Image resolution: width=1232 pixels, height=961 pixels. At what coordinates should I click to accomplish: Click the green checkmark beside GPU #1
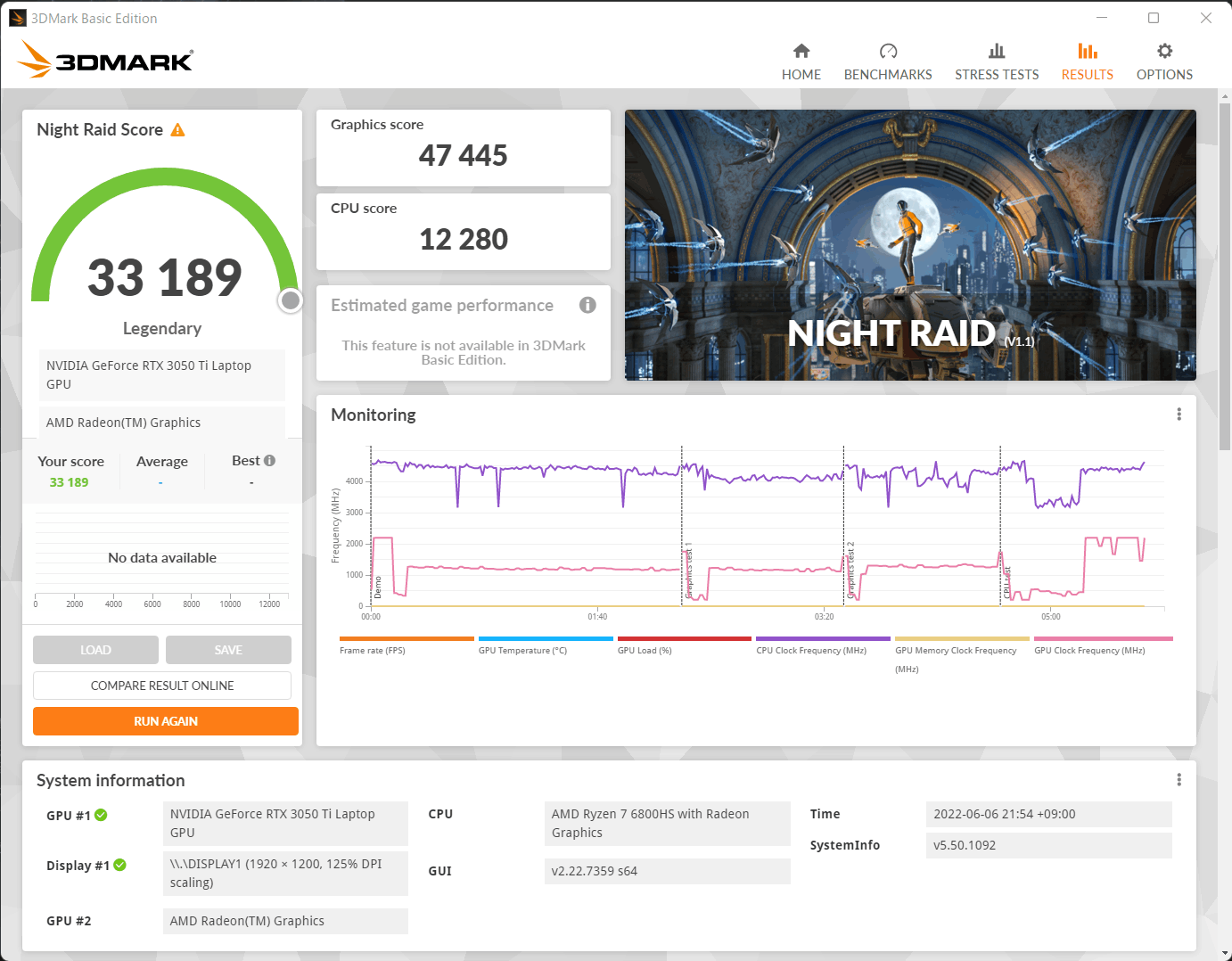click(x=101, y=815)
